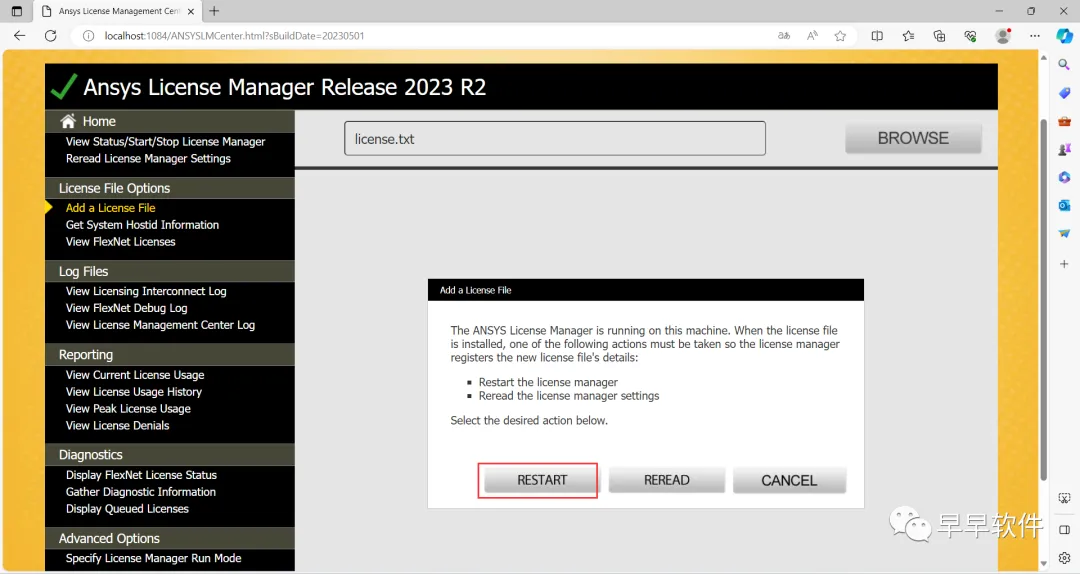Reload the page with the refresh icon
1080x574 pixels.
[50, 36]
